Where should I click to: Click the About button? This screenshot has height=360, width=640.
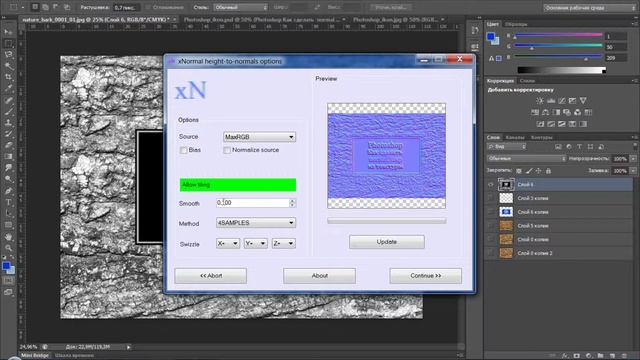point(320,276)
